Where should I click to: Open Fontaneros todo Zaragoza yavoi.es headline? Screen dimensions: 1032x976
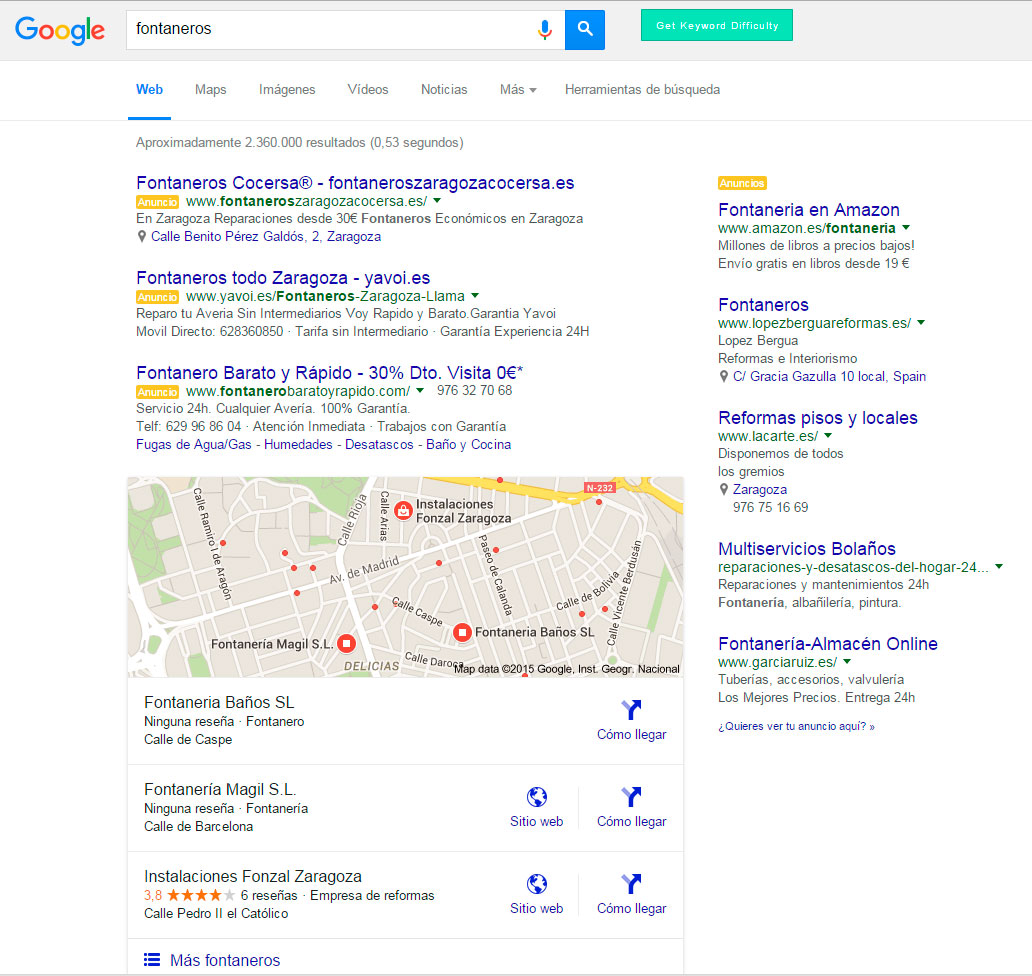coord(283,278)
